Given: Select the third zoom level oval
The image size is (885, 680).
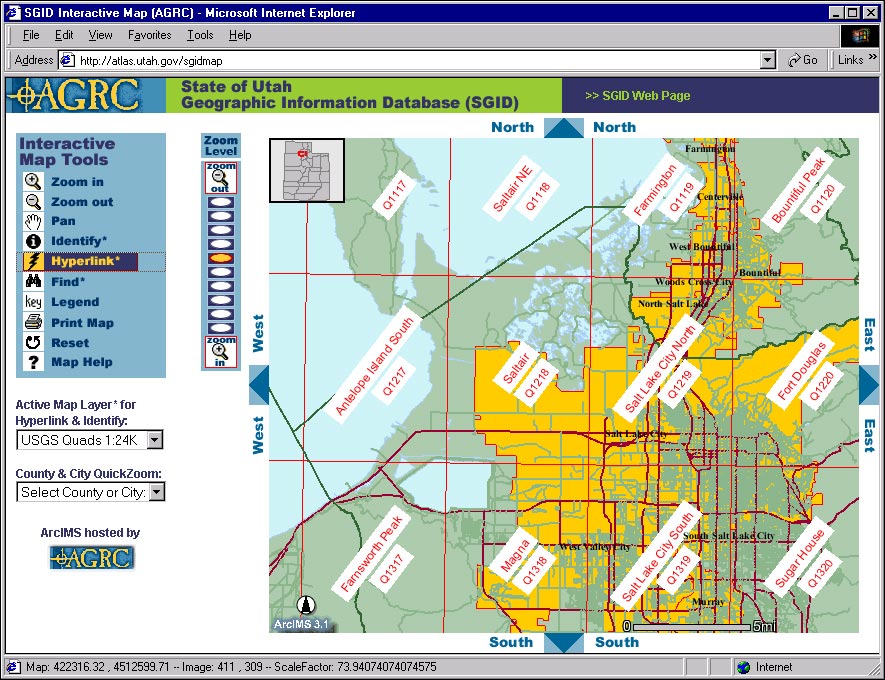Looking at the screenshot, I should point(221,230).
